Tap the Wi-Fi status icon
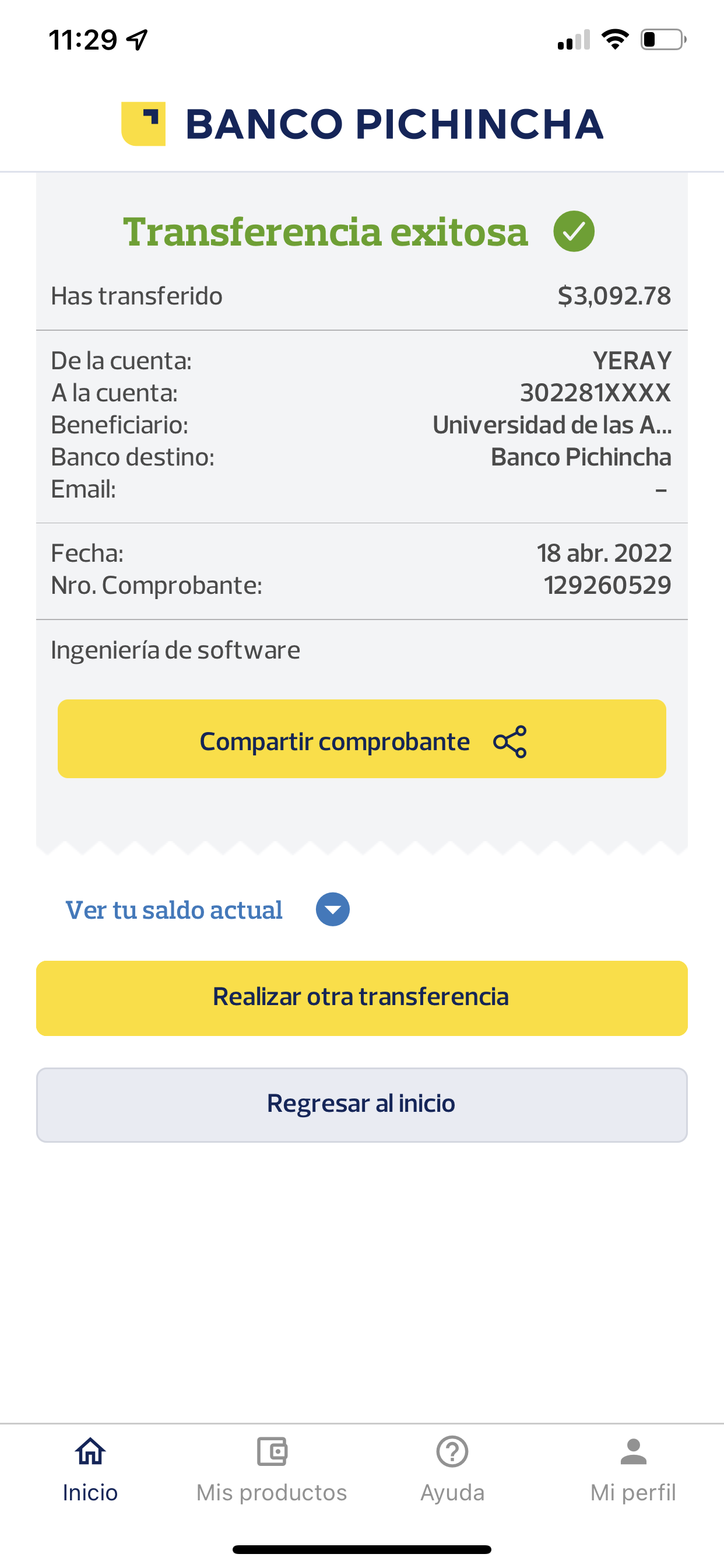 tap(614, 40)
